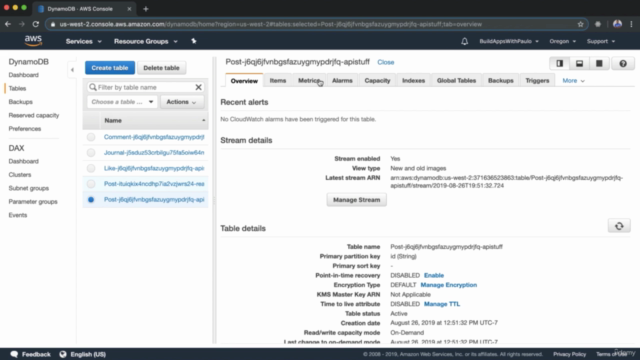The image size is (640, 360).
Task: Open the Chrome profile avatar
Action: pos(617,24)
